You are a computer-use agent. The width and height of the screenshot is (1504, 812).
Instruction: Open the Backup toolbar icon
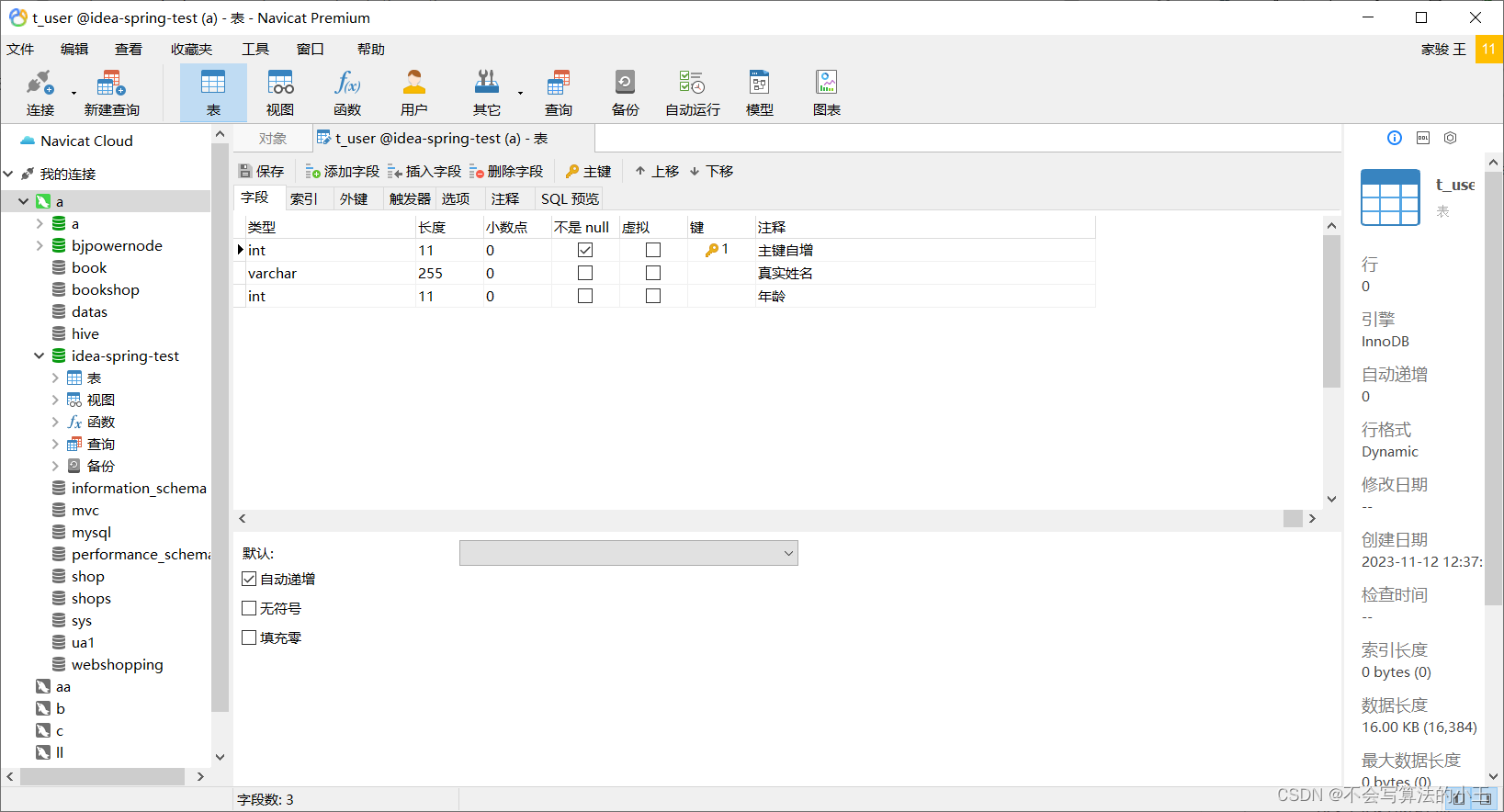click(x=625, y=93)
